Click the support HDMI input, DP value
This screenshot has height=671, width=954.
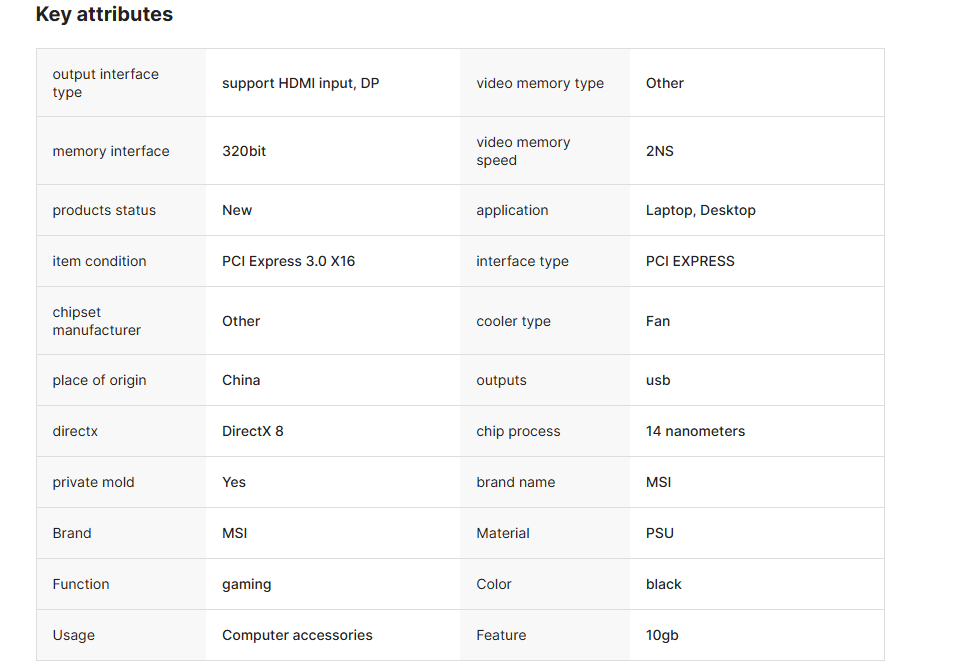coord(301,83)
